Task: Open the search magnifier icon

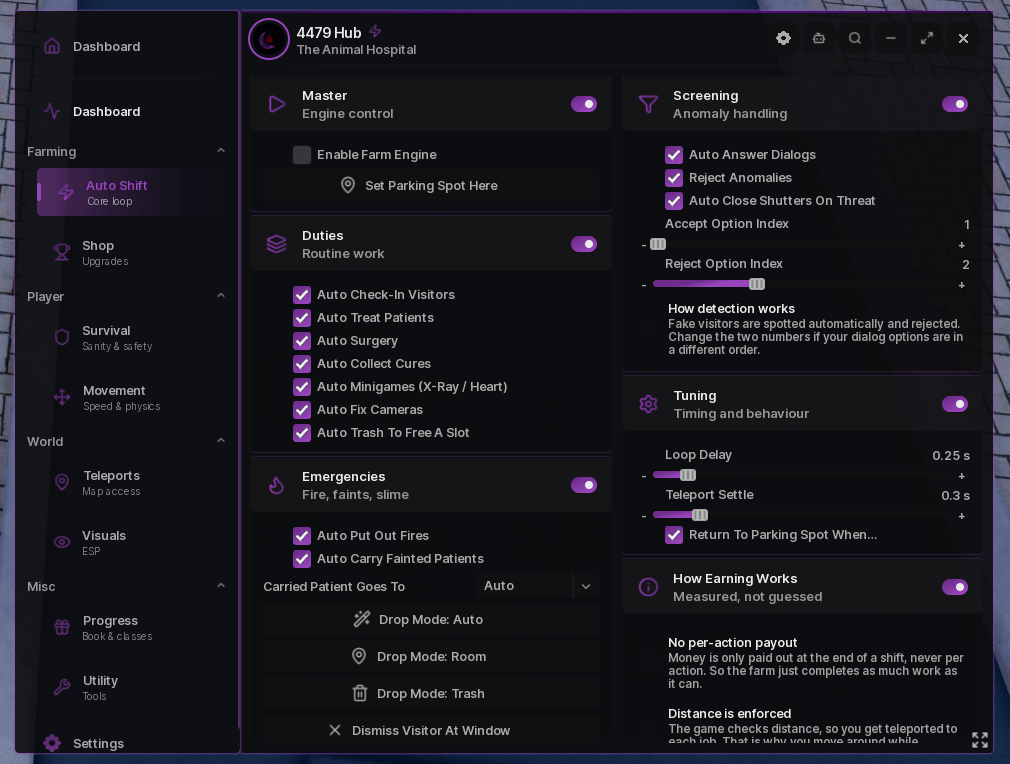Action: [855, 38]
